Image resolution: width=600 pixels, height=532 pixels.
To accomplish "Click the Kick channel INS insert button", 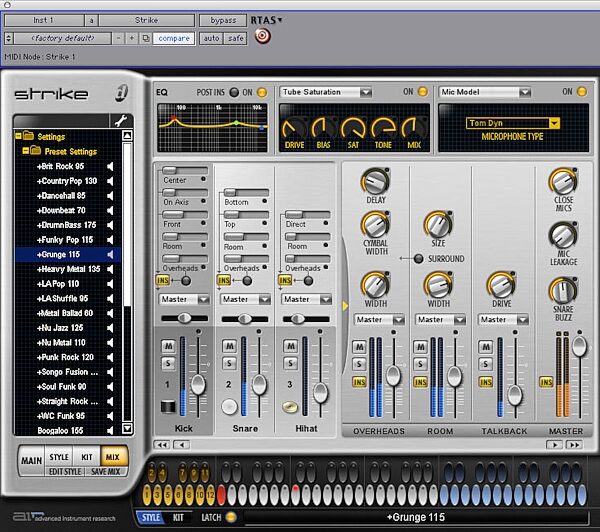I will tap(163, 281).
